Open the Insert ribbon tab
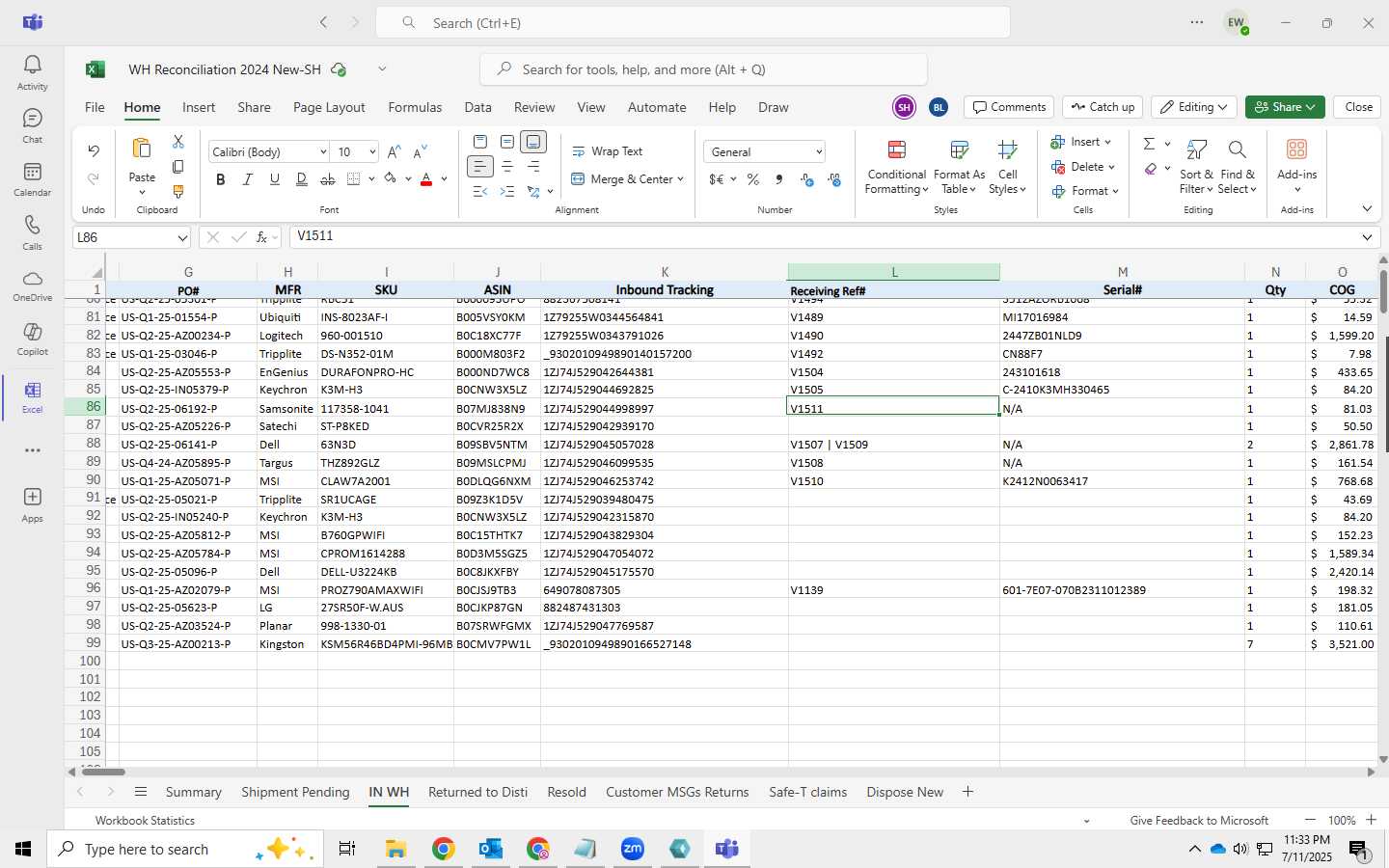The height and width of the screenshot is (868, 1389). tap(199, 107)
